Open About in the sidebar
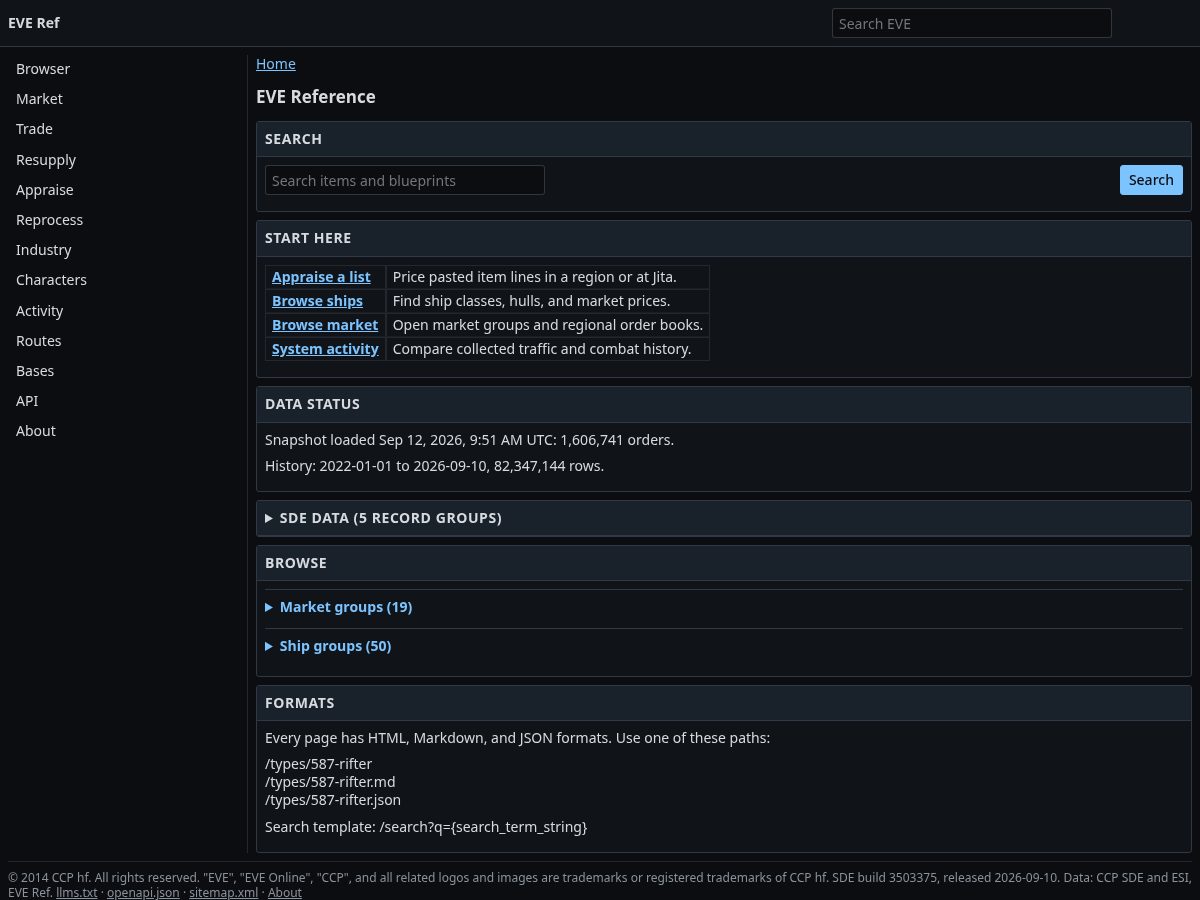This screenshot has width=1200, height=900. (x=36, y=431)
